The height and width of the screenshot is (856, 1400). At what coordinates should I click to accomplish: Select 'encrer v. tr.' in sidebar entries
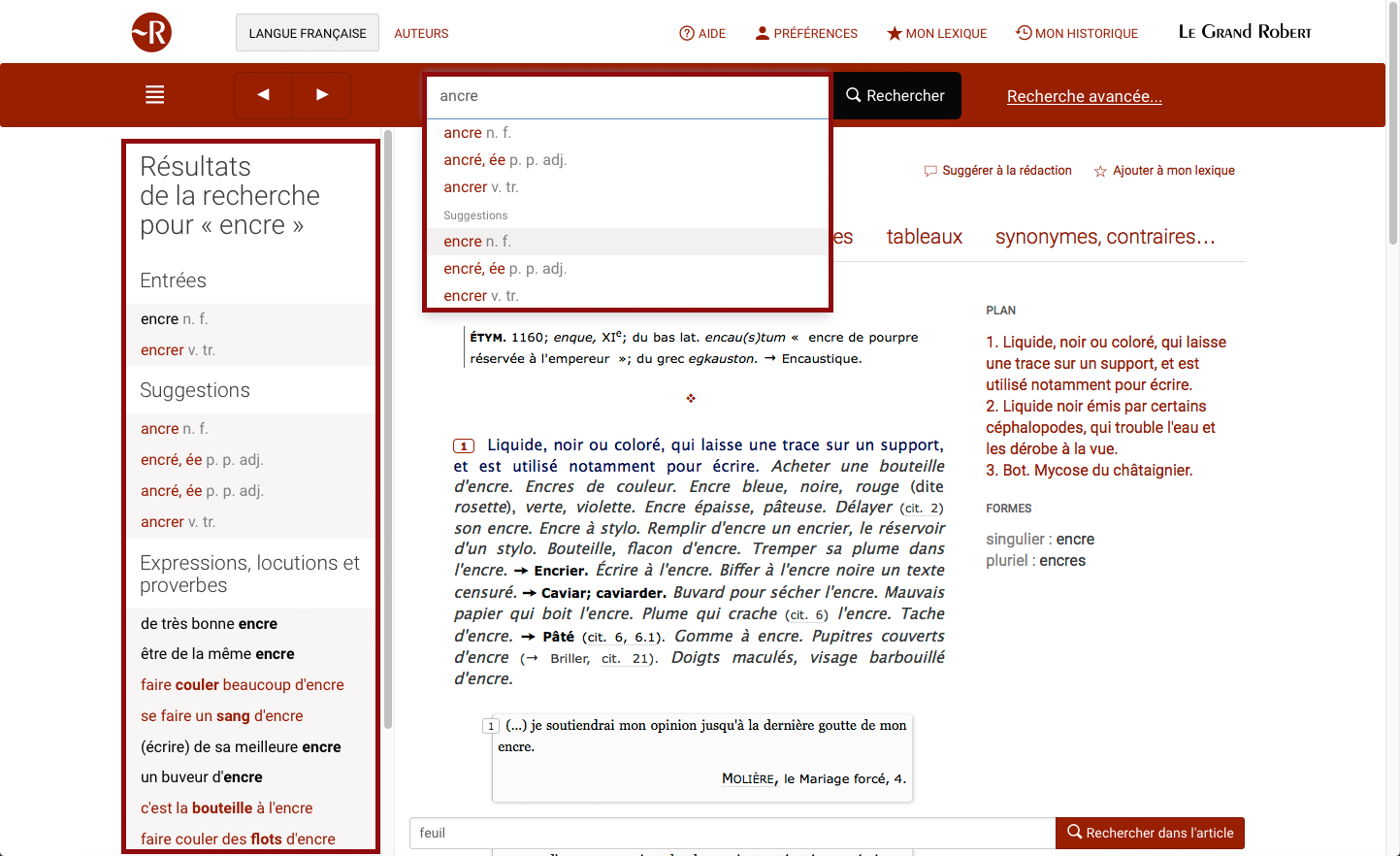point(250,350)
